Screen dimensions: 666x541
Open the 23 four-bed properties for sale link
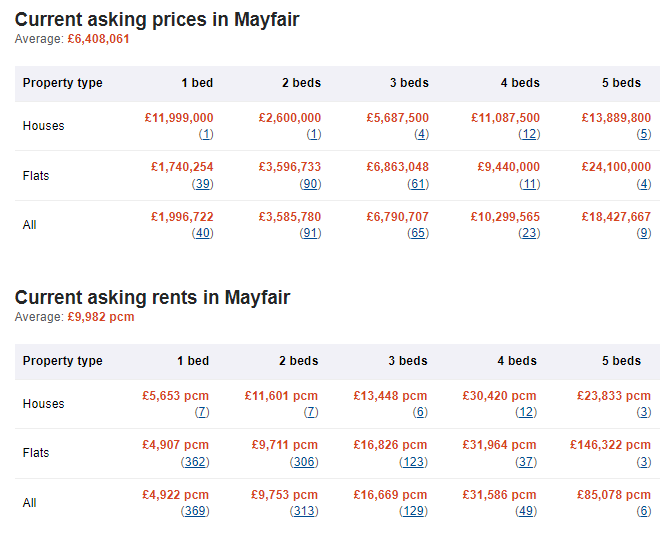coord(529,233)
